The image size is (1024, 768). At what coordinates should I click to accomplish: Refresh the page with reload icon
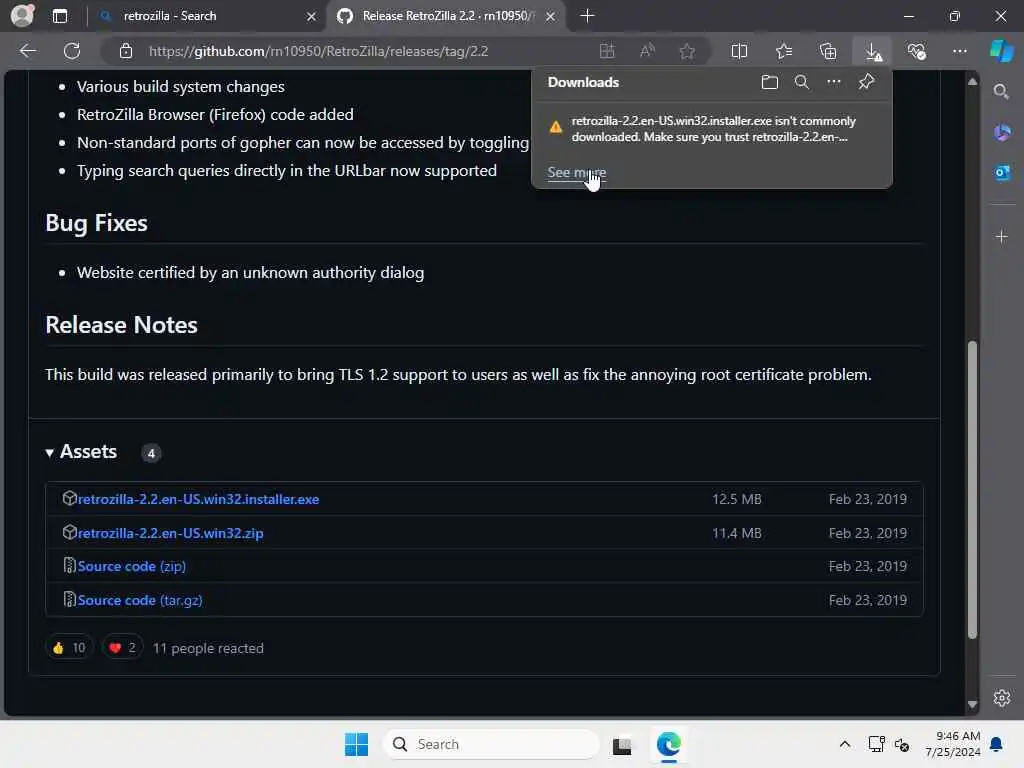pyautogui.click(x=72, y=51)
